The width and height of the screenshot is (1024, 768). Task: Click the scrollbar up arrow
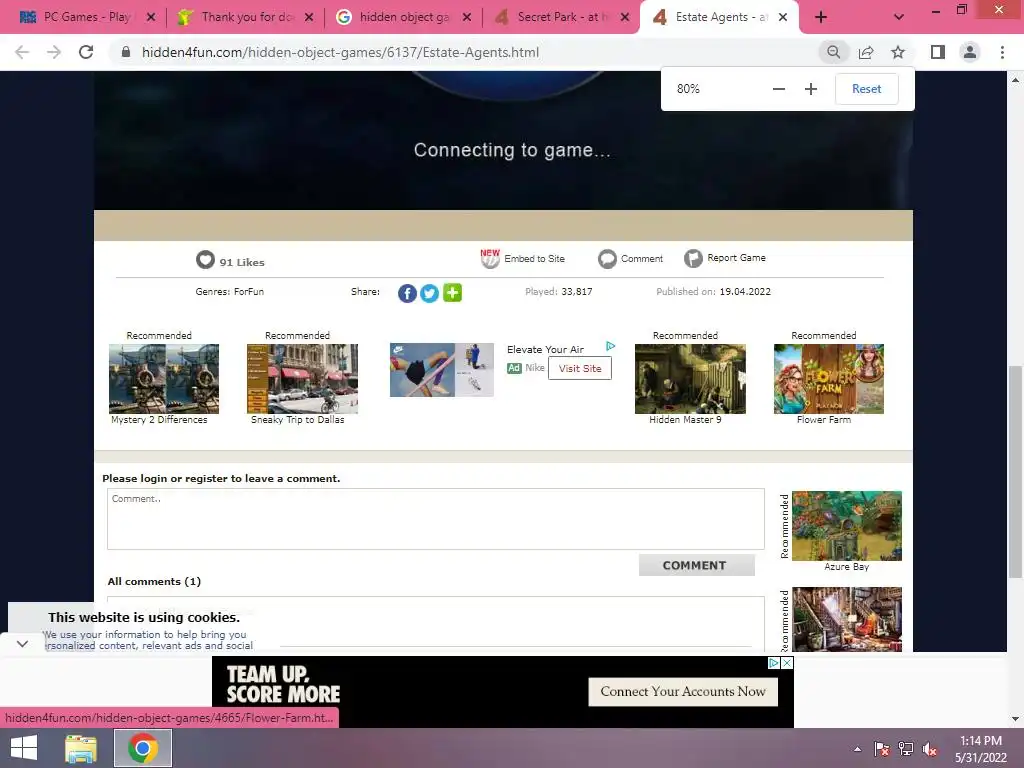(1015, 80)
